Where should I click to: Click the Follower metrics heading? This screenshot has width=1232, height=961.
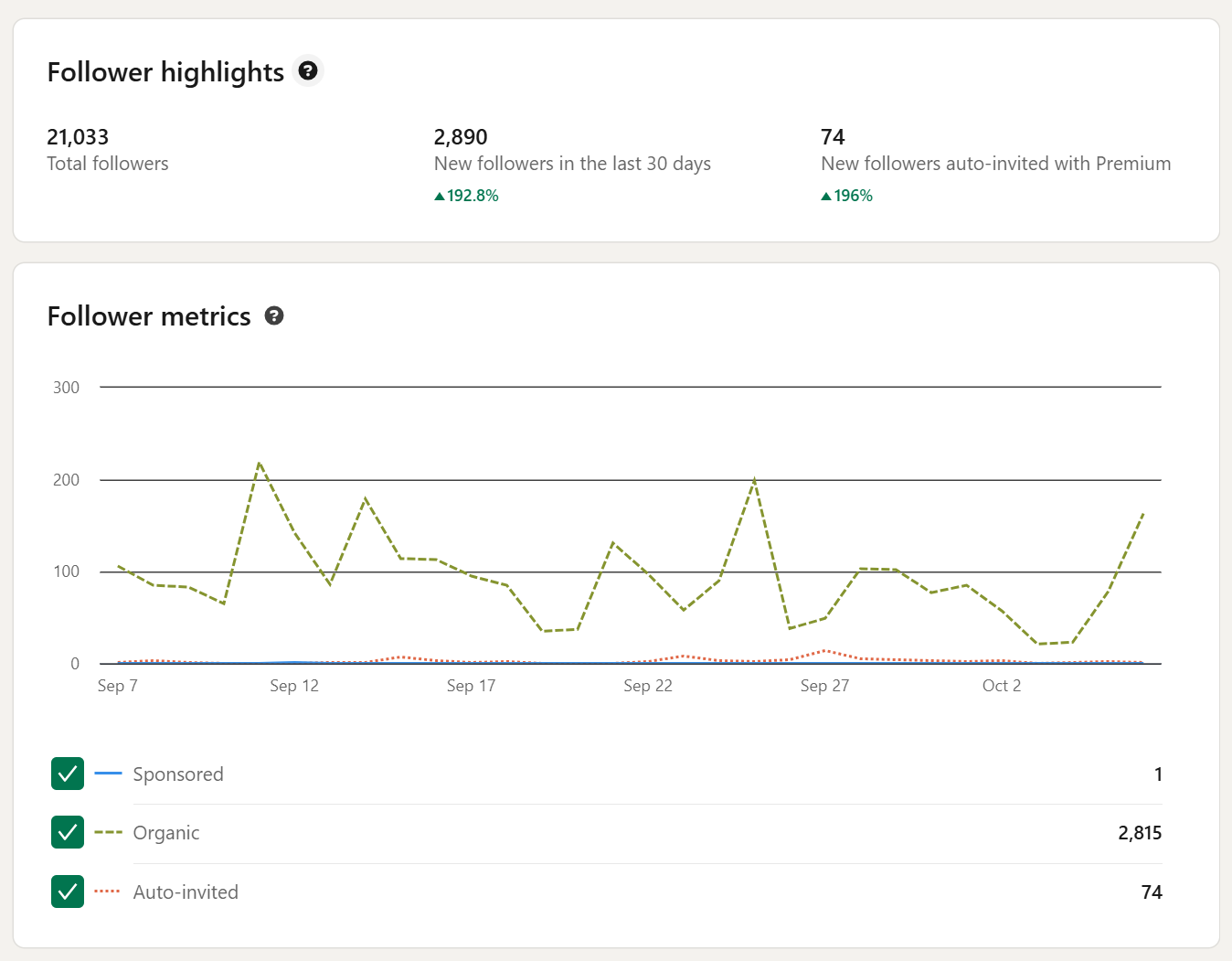149,316
